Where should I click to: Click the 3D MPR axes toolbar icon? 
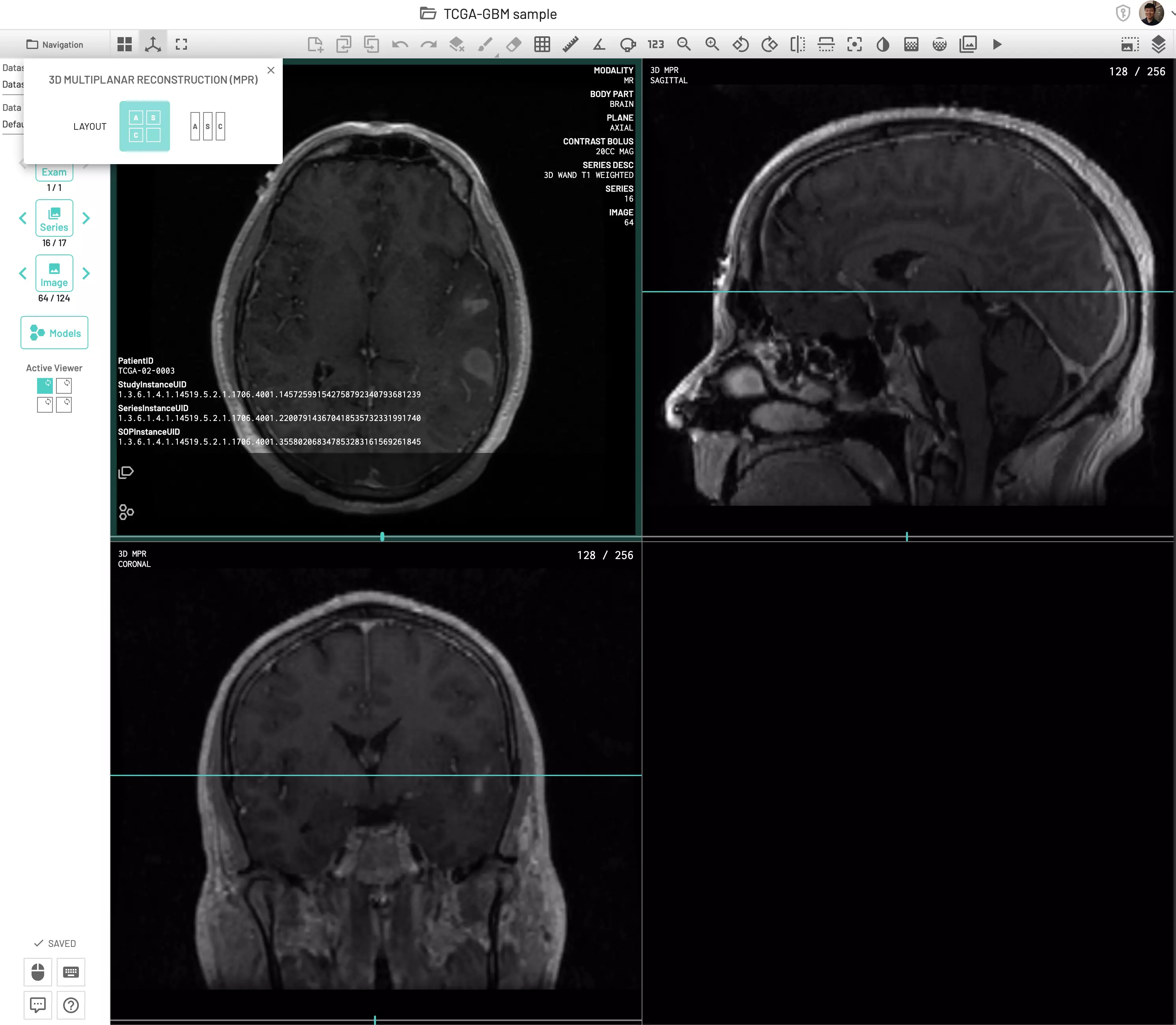153,45
